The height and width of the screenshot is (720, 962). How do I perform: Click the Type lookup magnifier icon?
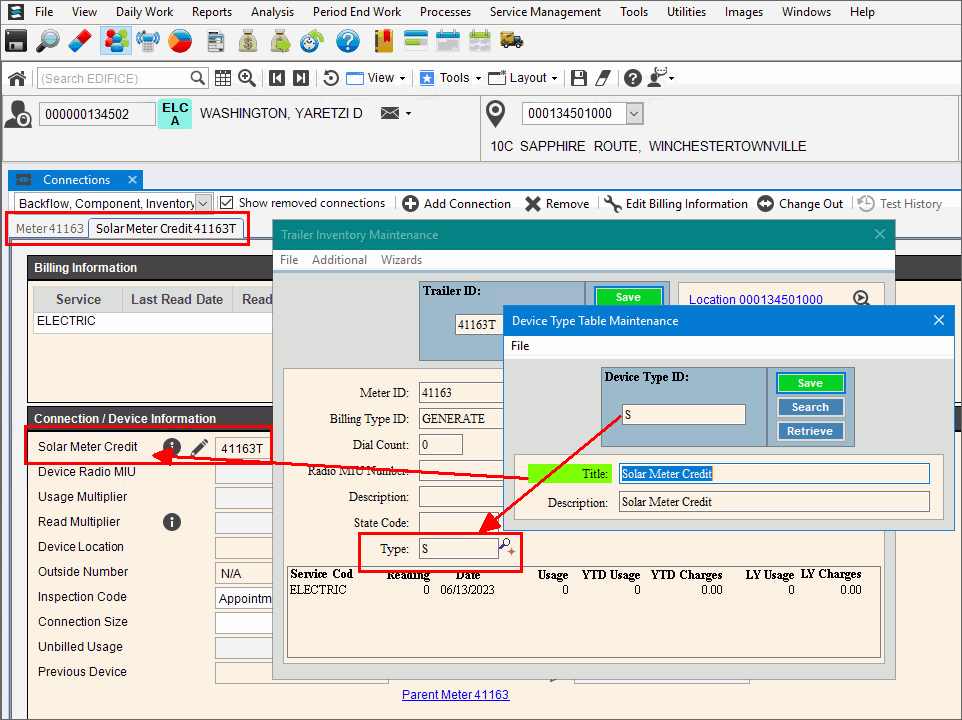507,547
